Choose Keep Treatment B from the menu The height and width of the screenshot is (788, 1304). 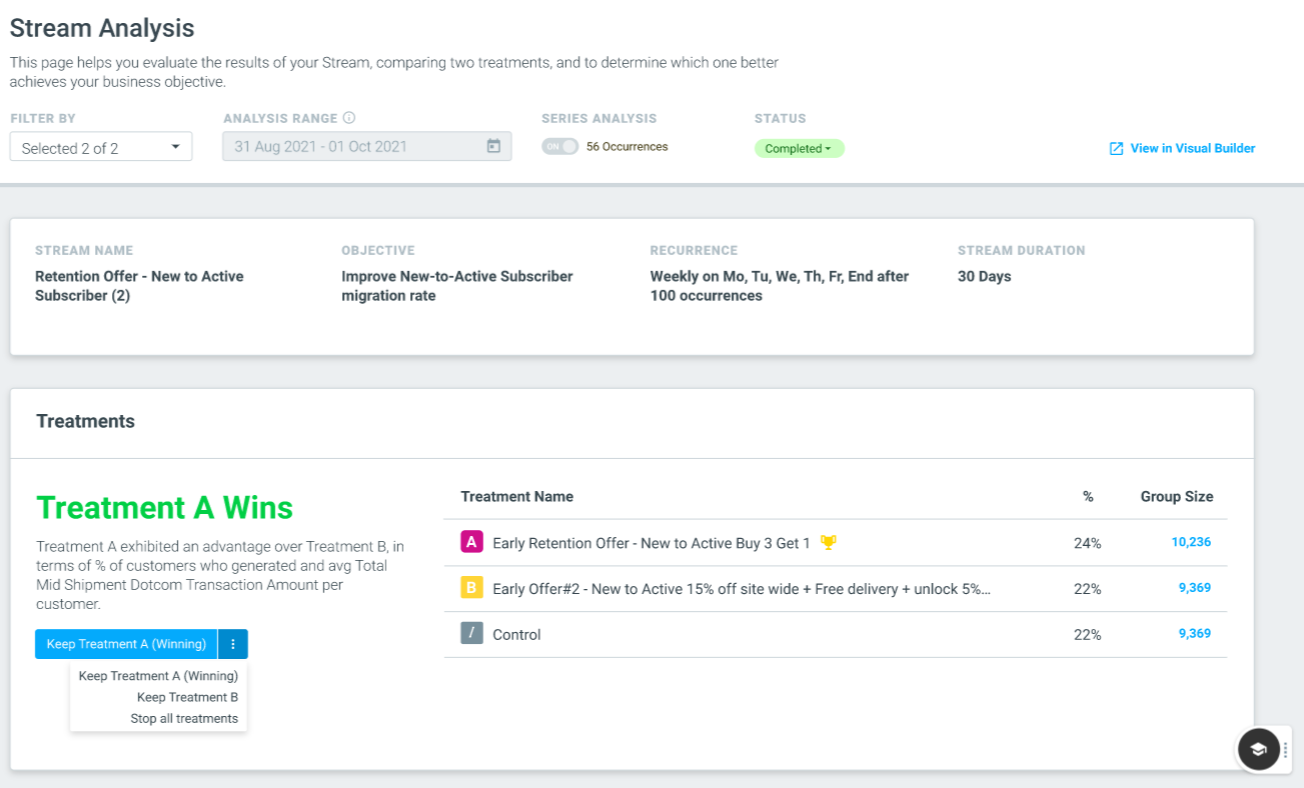[187, 697]
